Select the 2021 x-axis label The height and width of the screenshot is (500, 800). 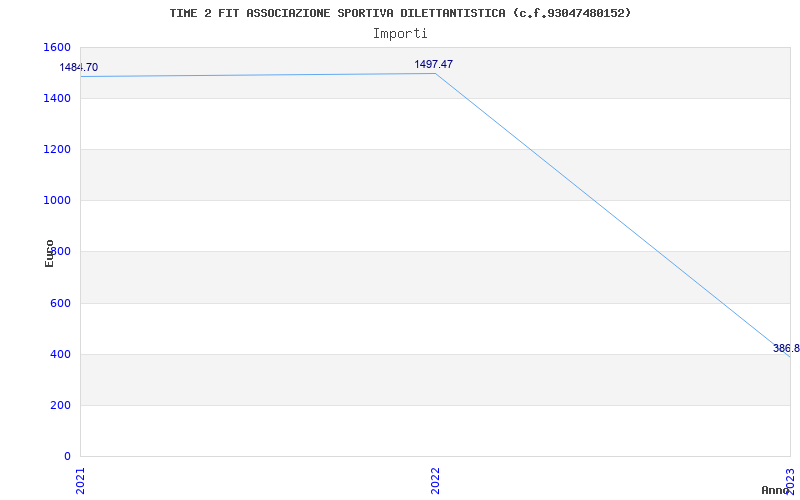tap(81, 481)
